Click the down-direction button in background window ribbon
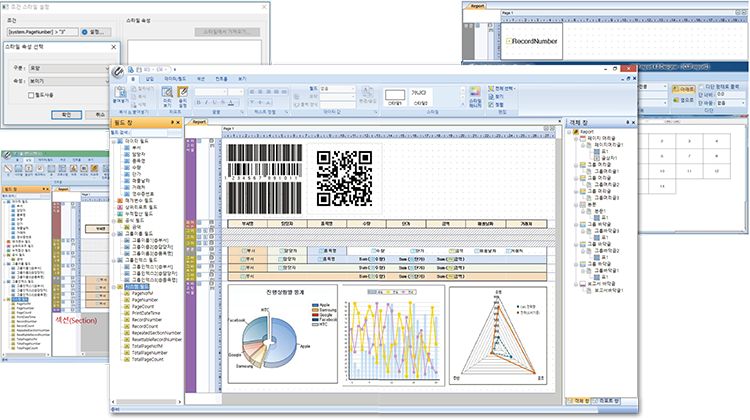The width and height of the screenshot is (750, 420). [x=684, y=89]
